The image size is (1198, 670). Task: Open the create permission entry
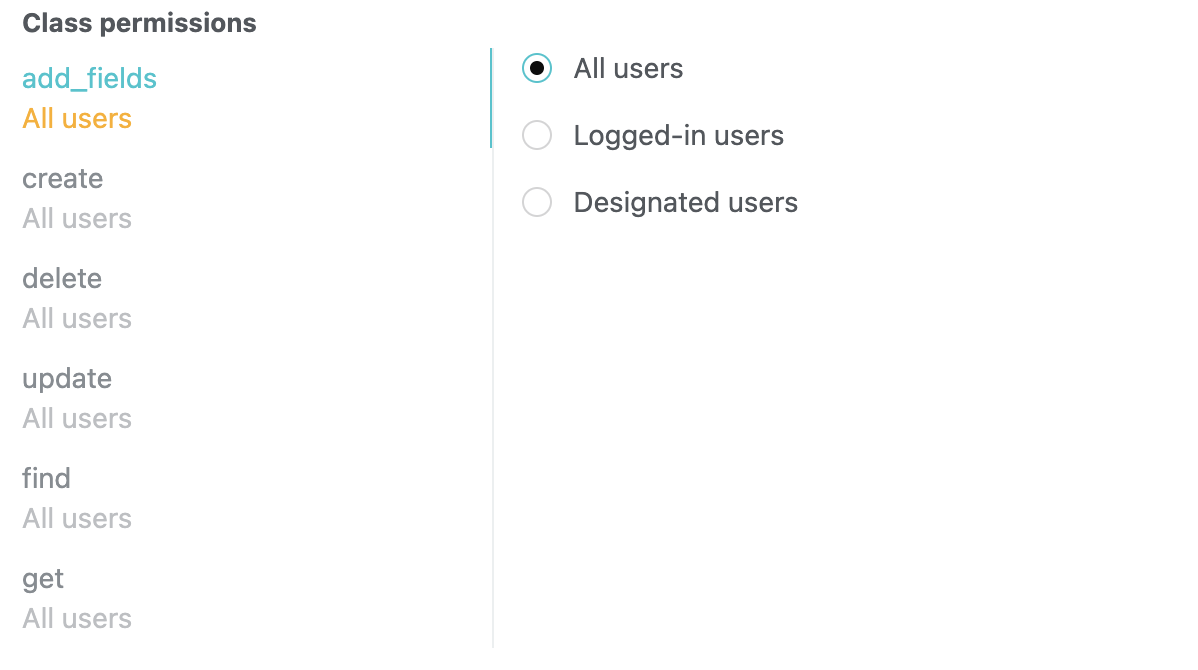coord(62,178)
